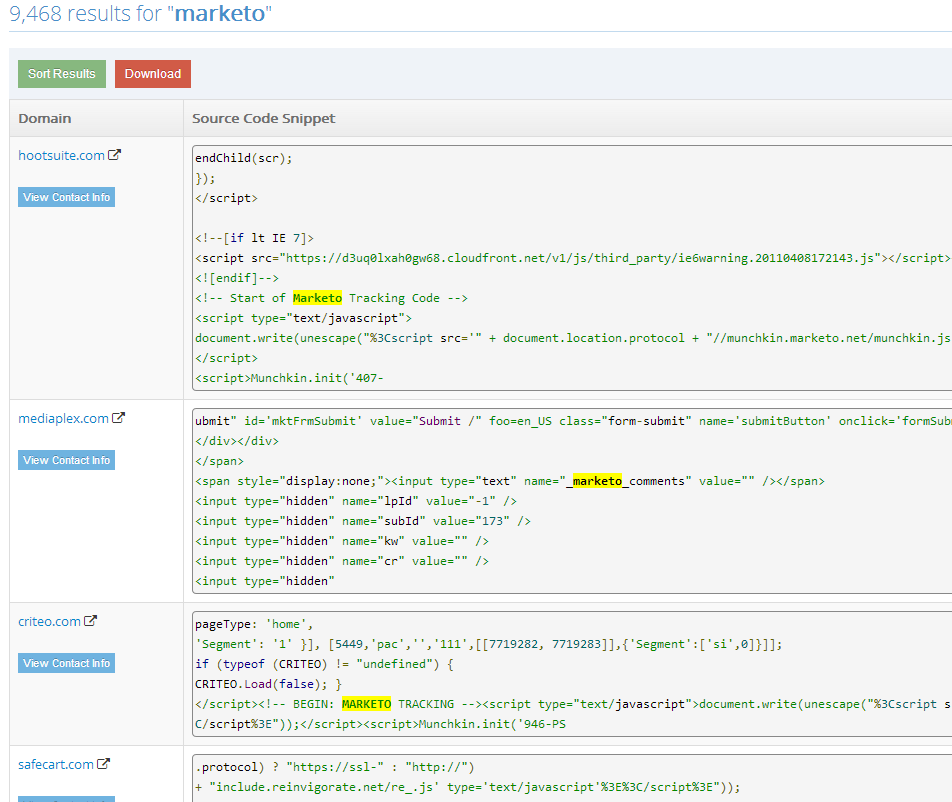The width and height of the screenshot is (952, 802).
Task: Click the Sort Results button
Action: click(61, 73)
